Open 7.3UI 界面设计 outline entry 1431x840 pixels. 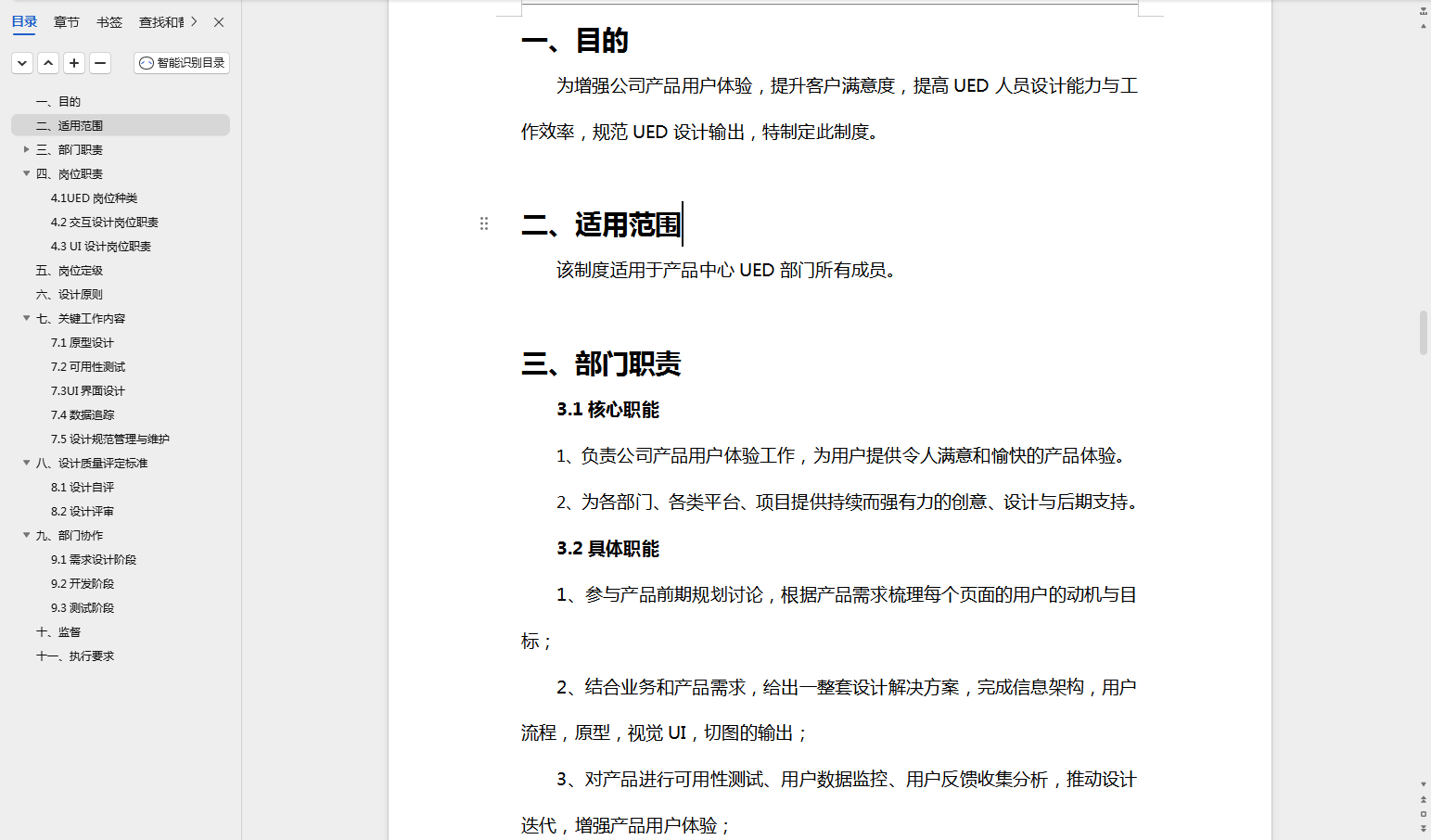[x=88, y=391]
